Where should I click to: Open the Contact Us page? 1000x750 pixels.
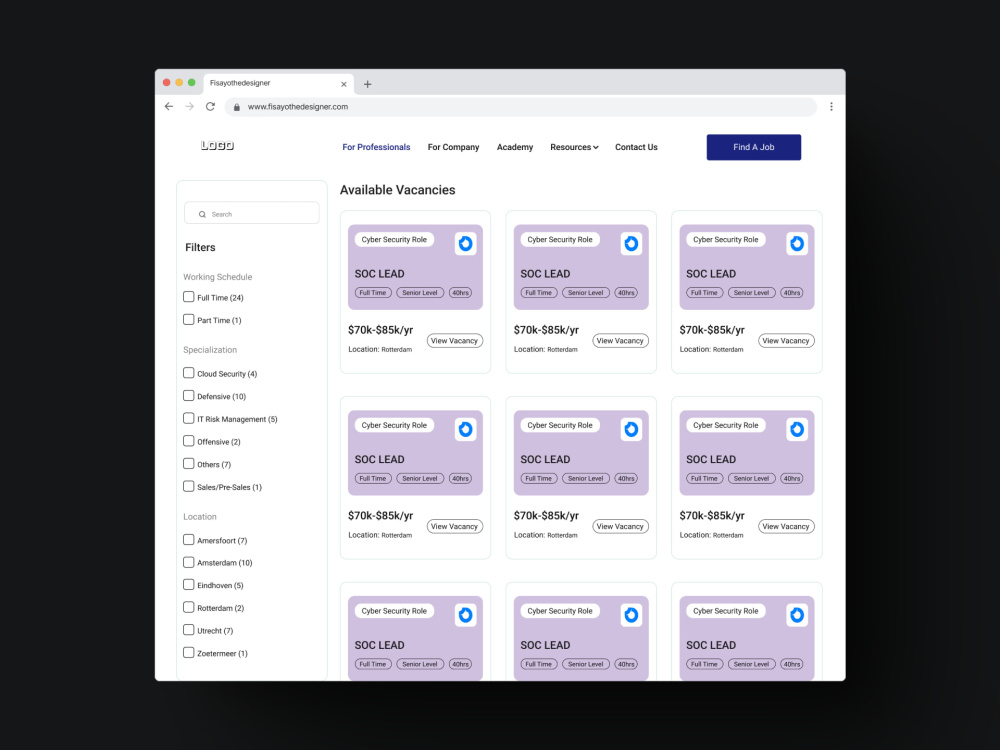[636, 147]
